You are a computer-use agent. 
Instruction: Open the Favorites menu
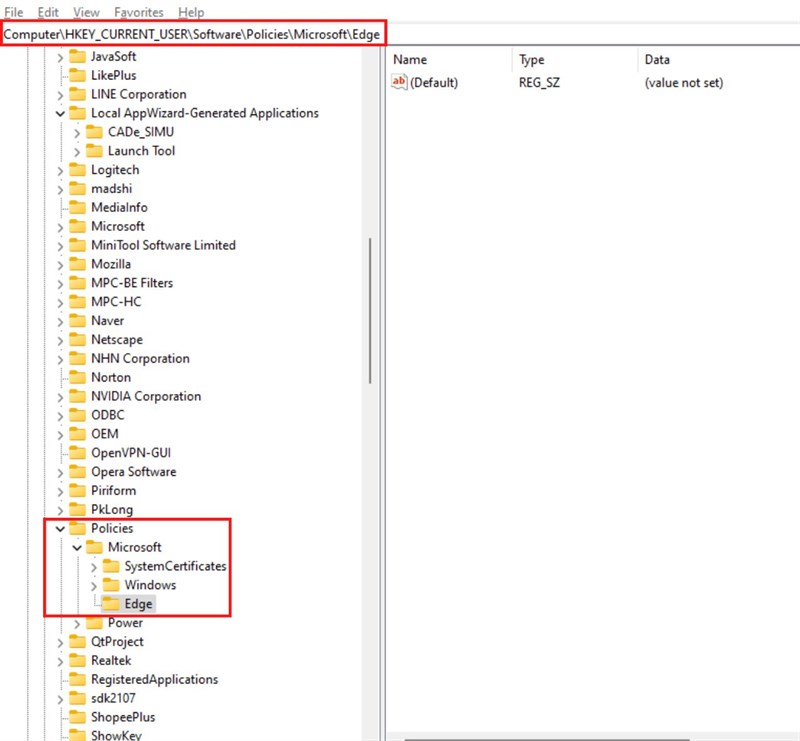pos(139,12)
